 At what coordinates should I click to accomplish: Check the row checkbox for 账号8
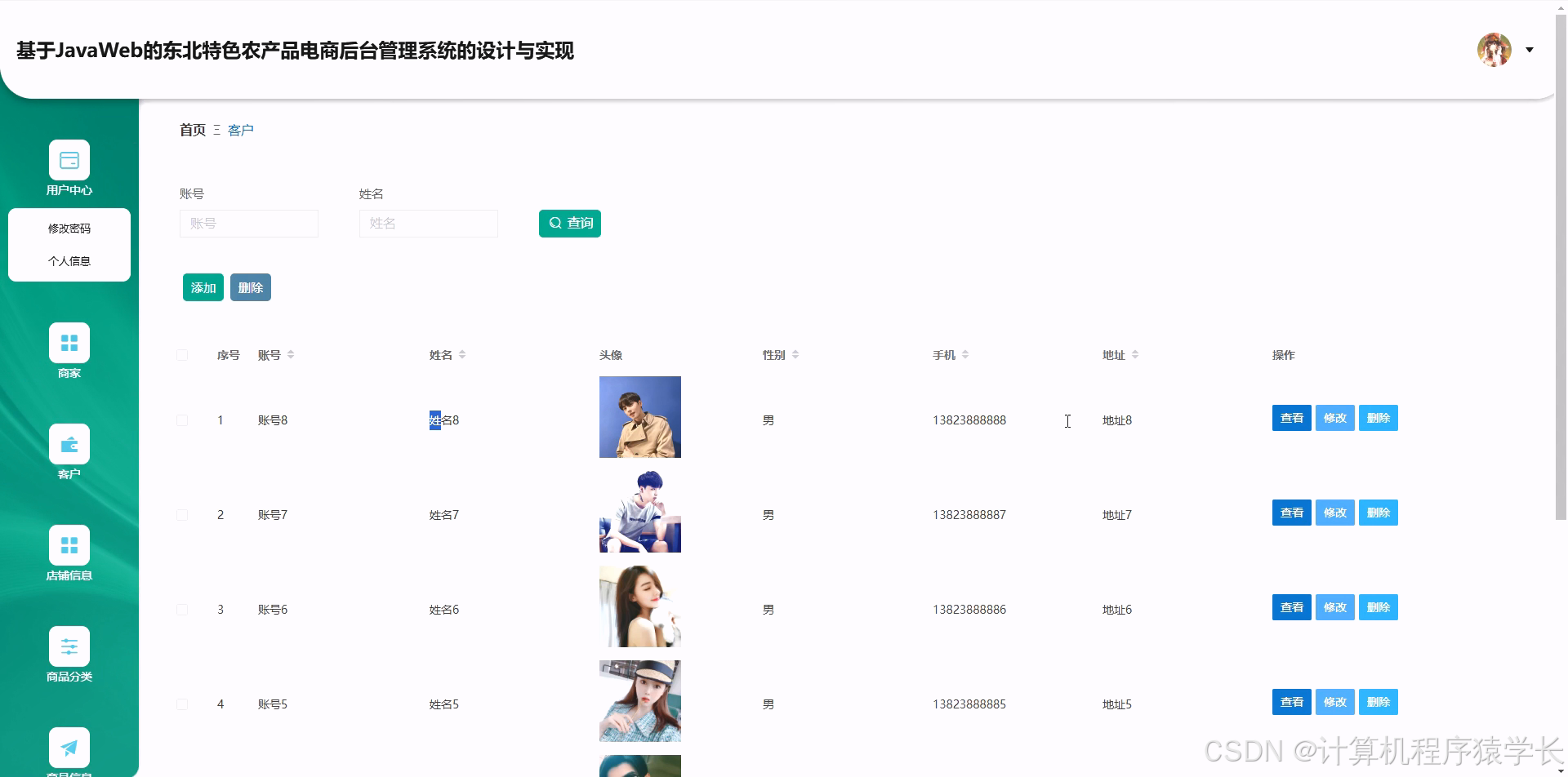click(182, 420)
